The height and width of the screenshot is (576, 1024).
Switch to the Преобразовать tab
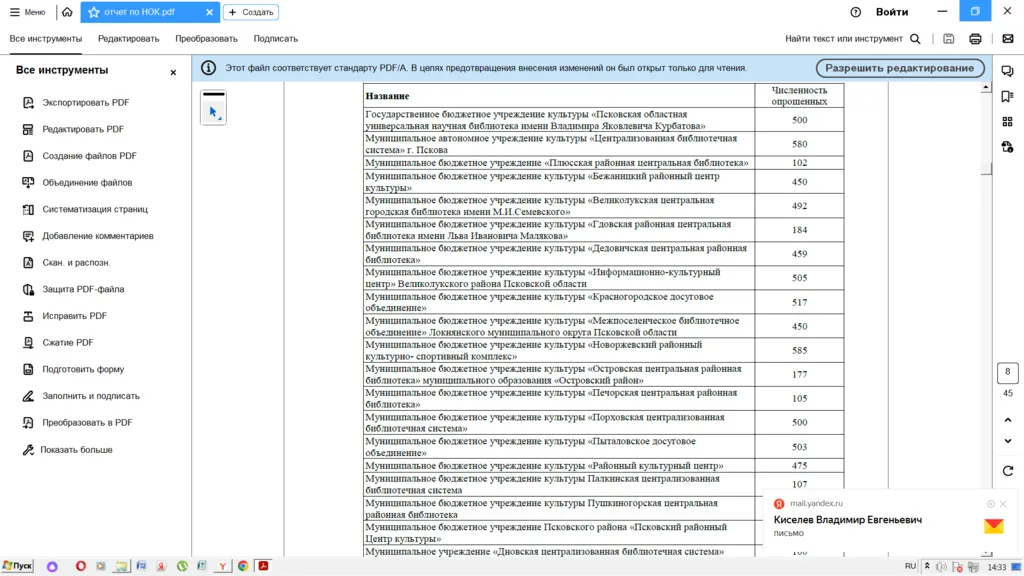point(206,39)
